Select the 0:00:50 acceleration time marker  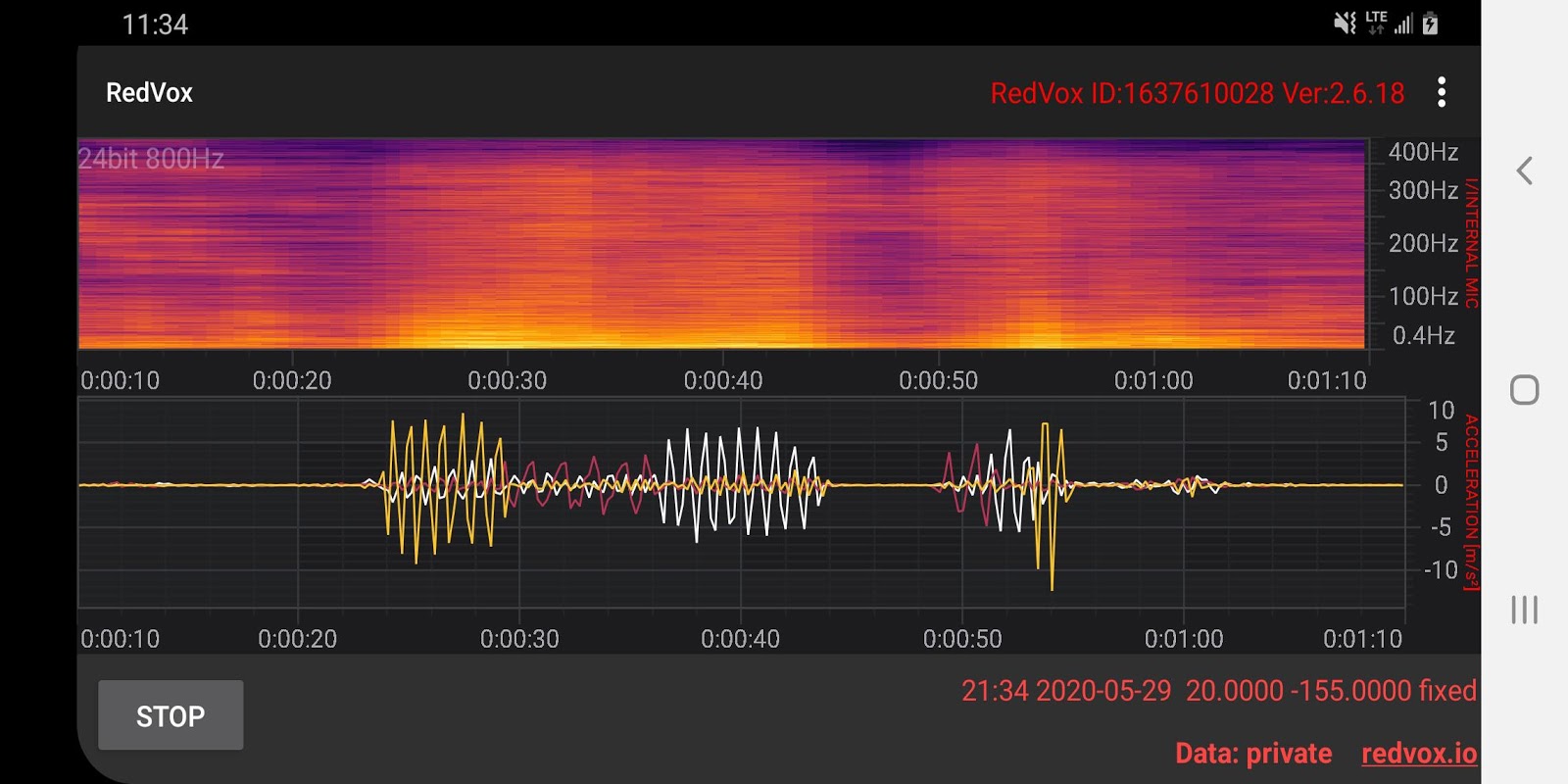pos(962,639)
